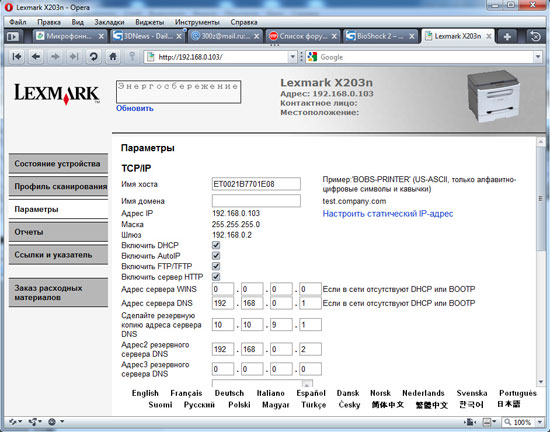
Task: Click the printer image thumbnail
Action: pyautogui.click(x=494, y=96)
